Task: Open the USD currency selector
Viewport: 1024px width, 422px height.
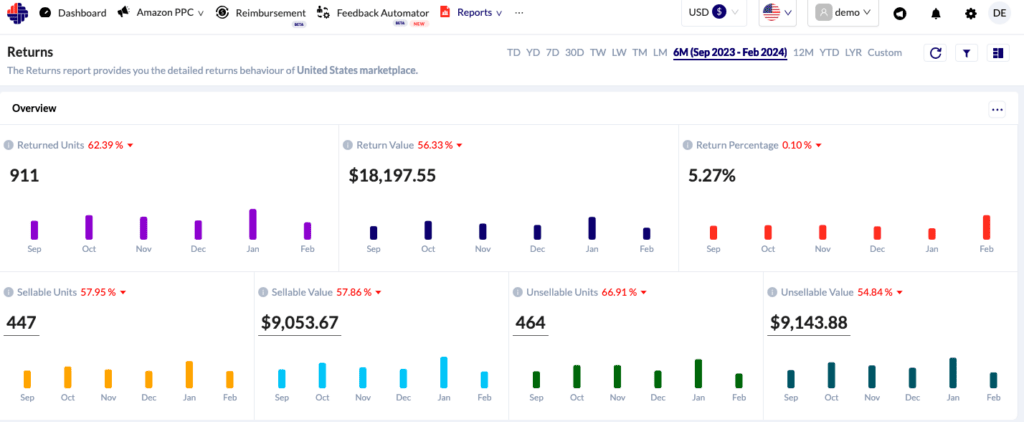Action: click(714, 12)
